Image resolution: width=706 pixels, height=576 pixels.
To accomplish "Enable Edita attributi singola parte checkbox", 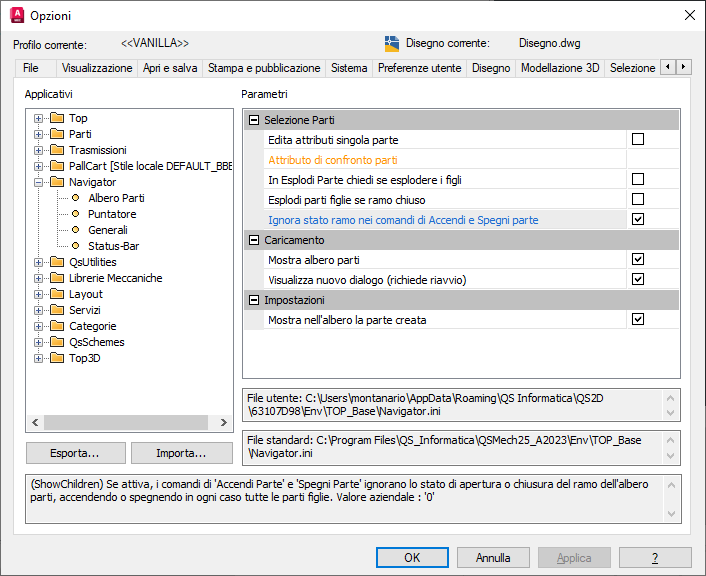I will (638, 140).
